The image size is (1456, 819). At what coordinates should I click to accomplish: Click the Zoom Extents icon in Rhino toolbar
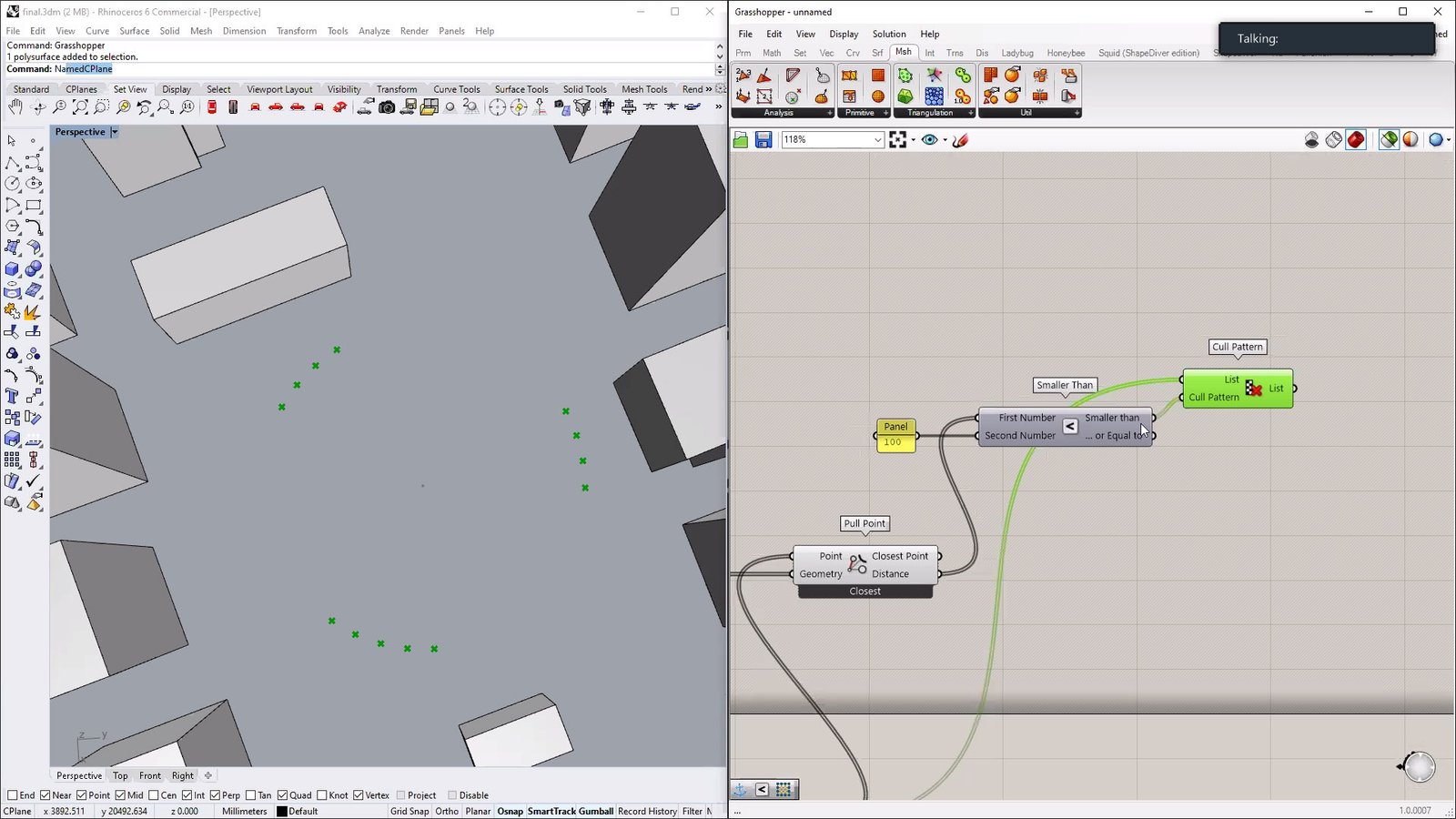tap(80, 107)
